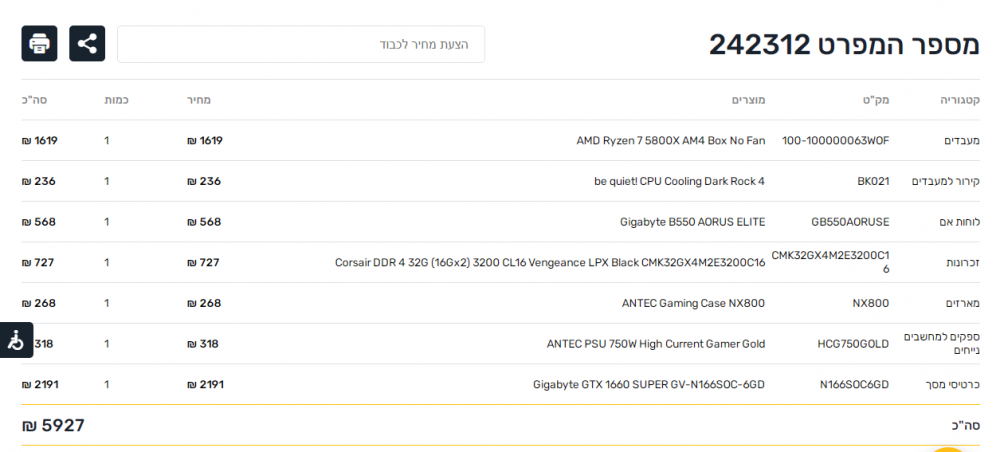Click the quantity '1' in the Dark Rock 4 row

(107, 181)
